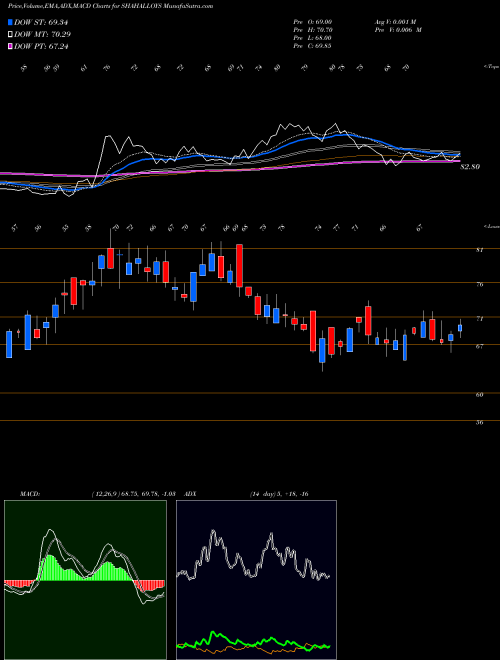
Task: Click the green MACD histogram's highest bars
Action: (51, 567)
